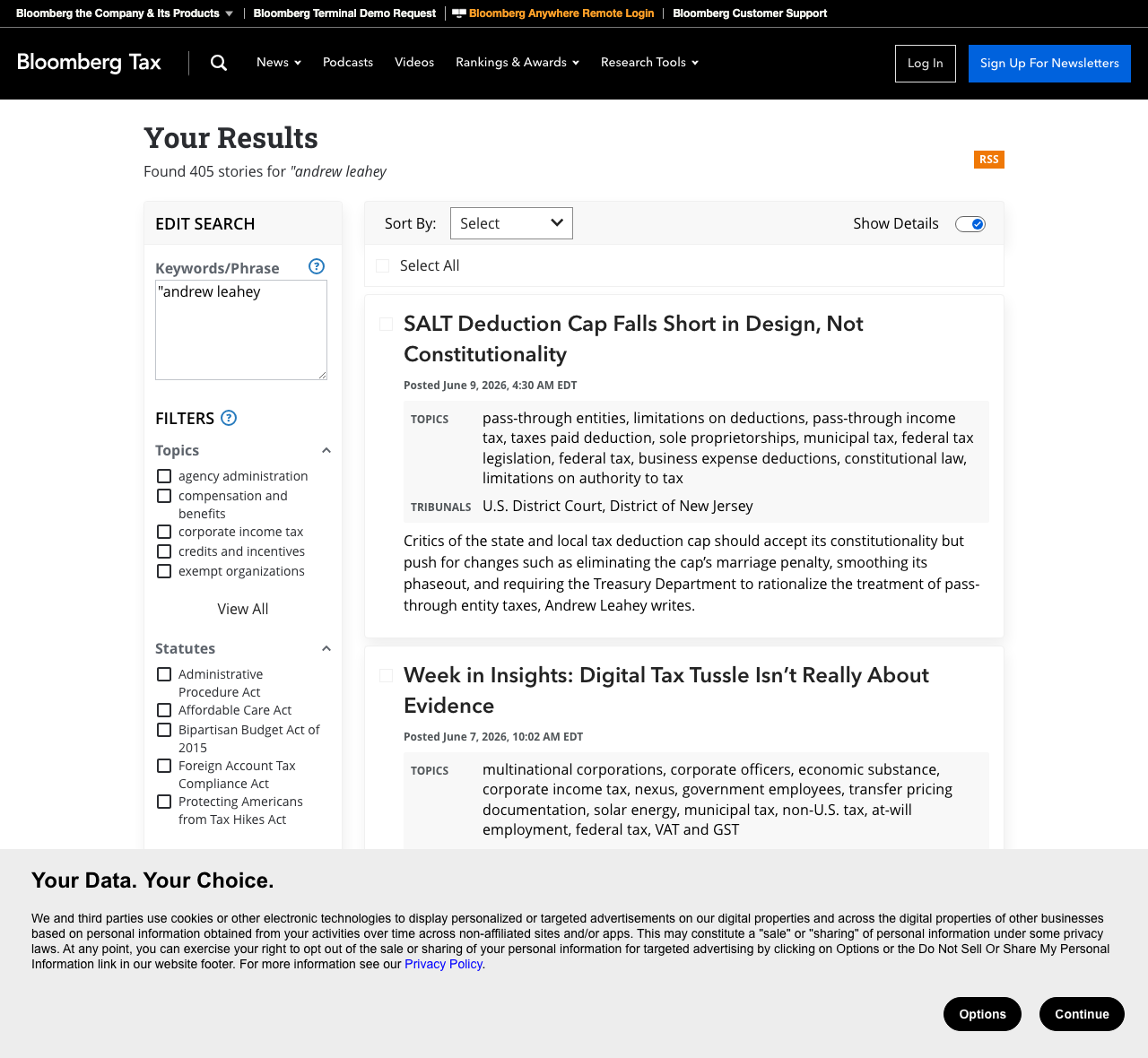Click the Log In button
The height and width of the screenshot is (1058, 1148).
(x=926, y=64)
